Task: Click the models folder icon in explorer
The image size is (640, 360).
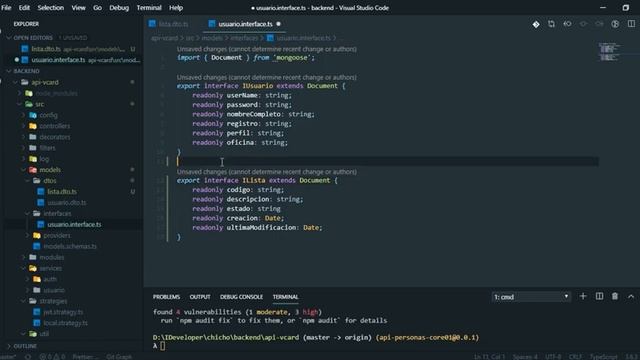Action: click(x=33, y=170)
